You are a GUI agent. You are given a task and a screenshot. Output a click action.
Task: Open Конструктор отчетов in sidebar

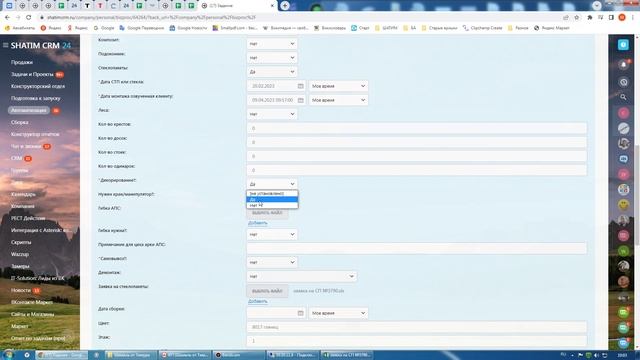click(x=35, y=134)
